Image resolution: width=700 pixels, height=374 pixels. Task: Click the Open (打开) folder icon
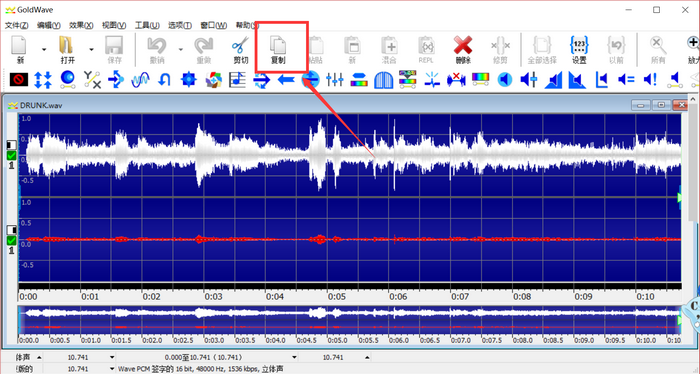[x=67, y=49]
